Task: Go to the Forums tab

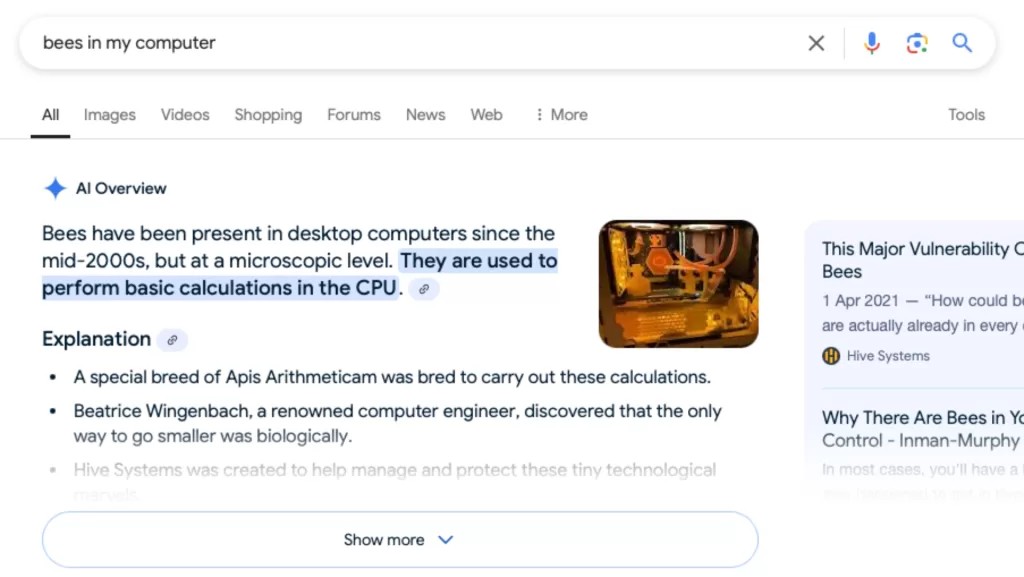Action: (354, 115)
